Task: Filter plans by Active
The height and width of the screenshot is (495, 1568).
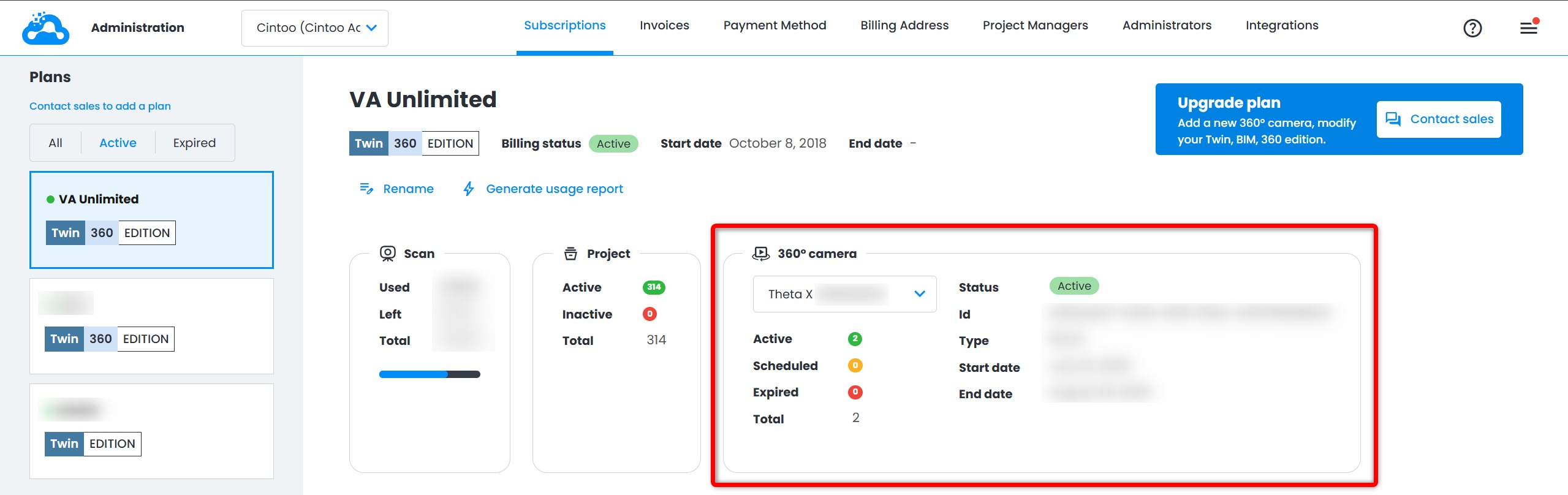Action: (118, 143)
